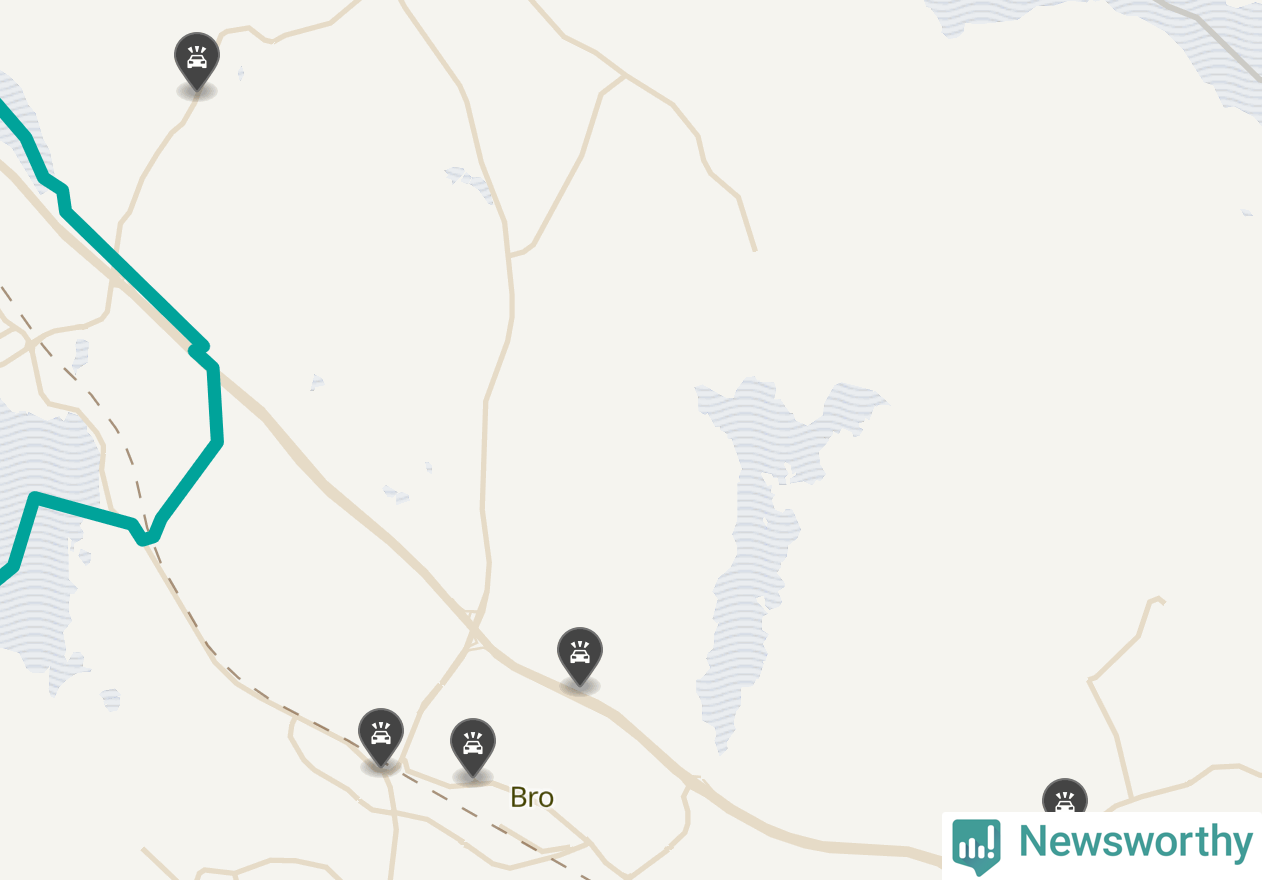This screenshot has width=1262, height=880.
Task: Select the crash marker partly hidden behind Newsworthy logo
Action: [1065, 796]
